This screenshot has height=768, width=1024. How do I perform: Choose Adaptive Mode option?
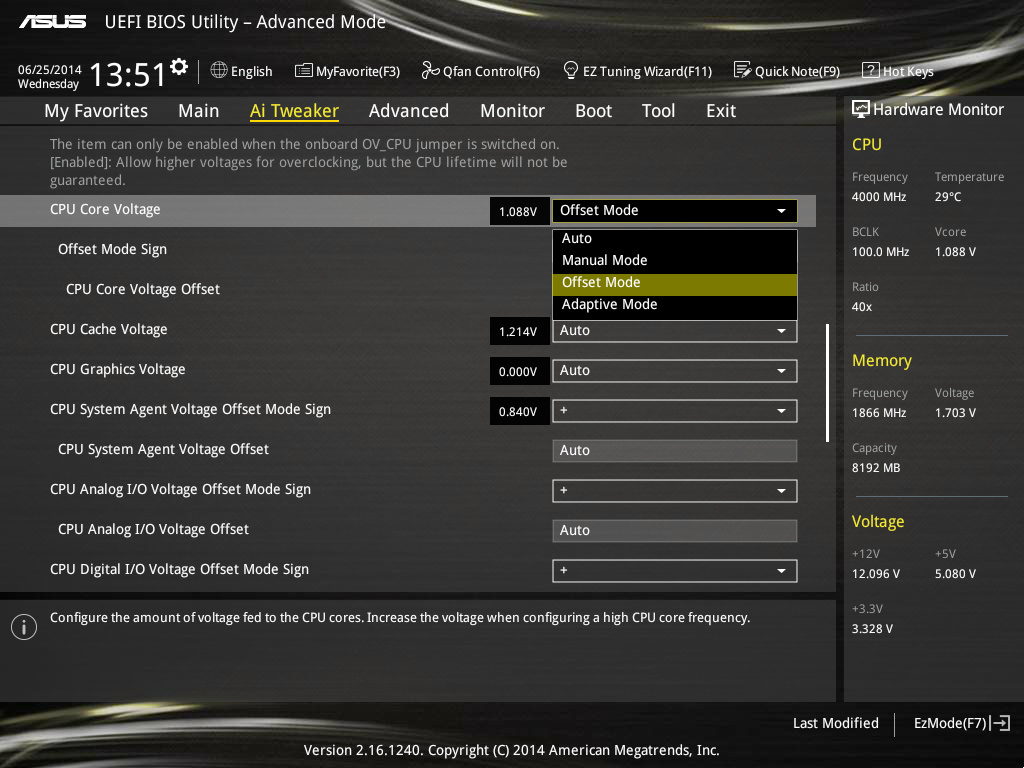(675, 304)
